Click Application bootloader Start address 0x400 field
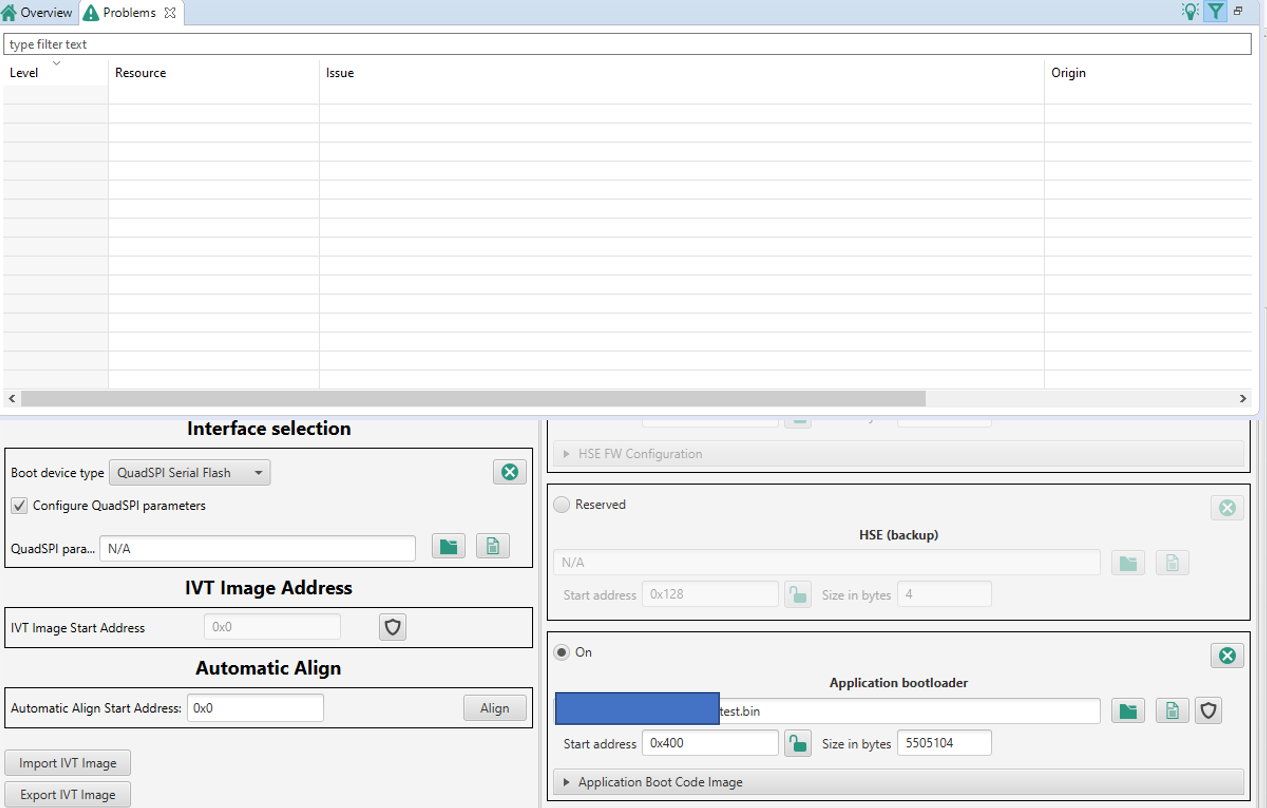 pyautogui.click(x=710, y=743)
